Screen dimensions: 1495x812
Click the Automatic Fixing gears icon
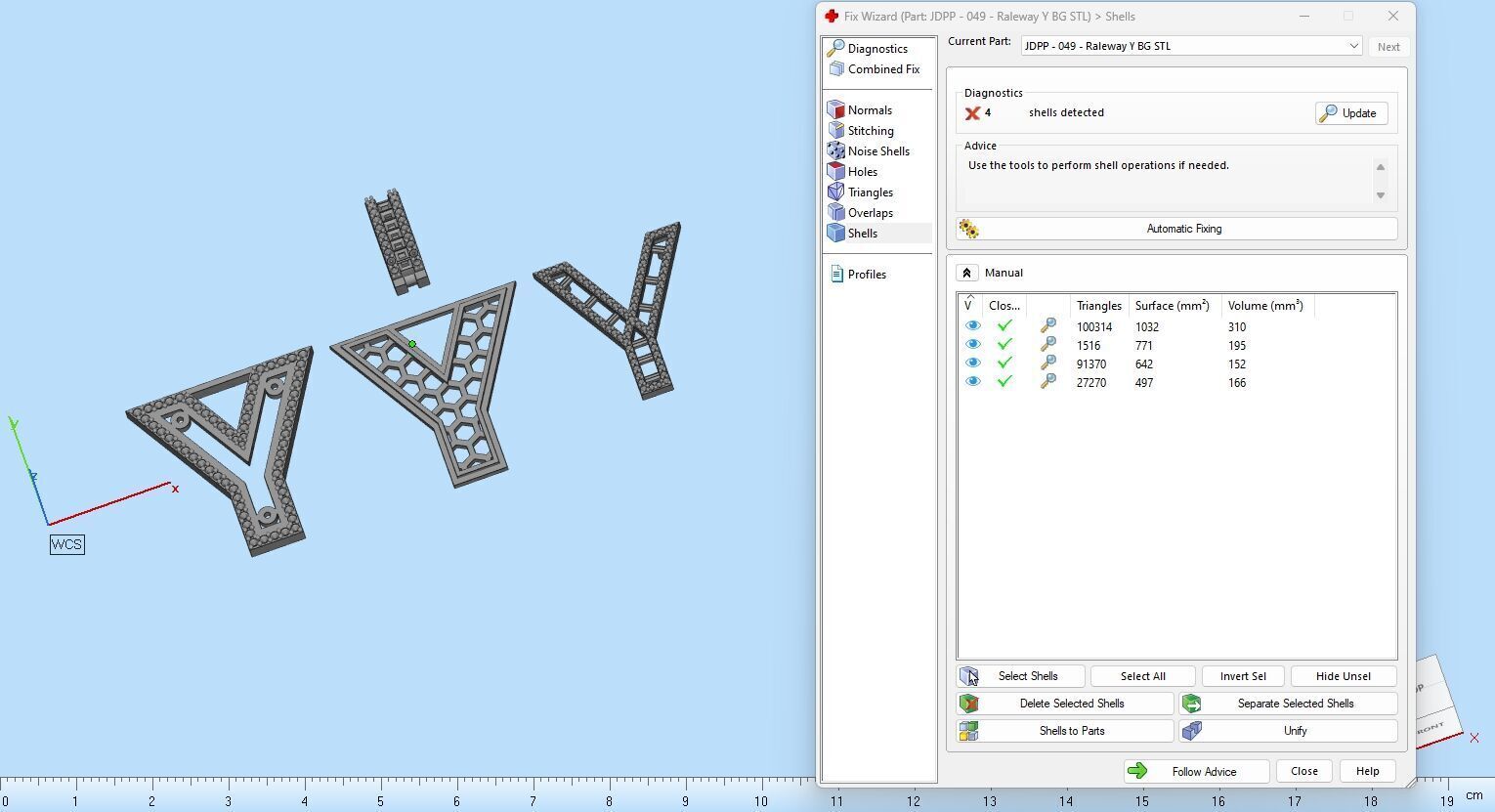968,229
